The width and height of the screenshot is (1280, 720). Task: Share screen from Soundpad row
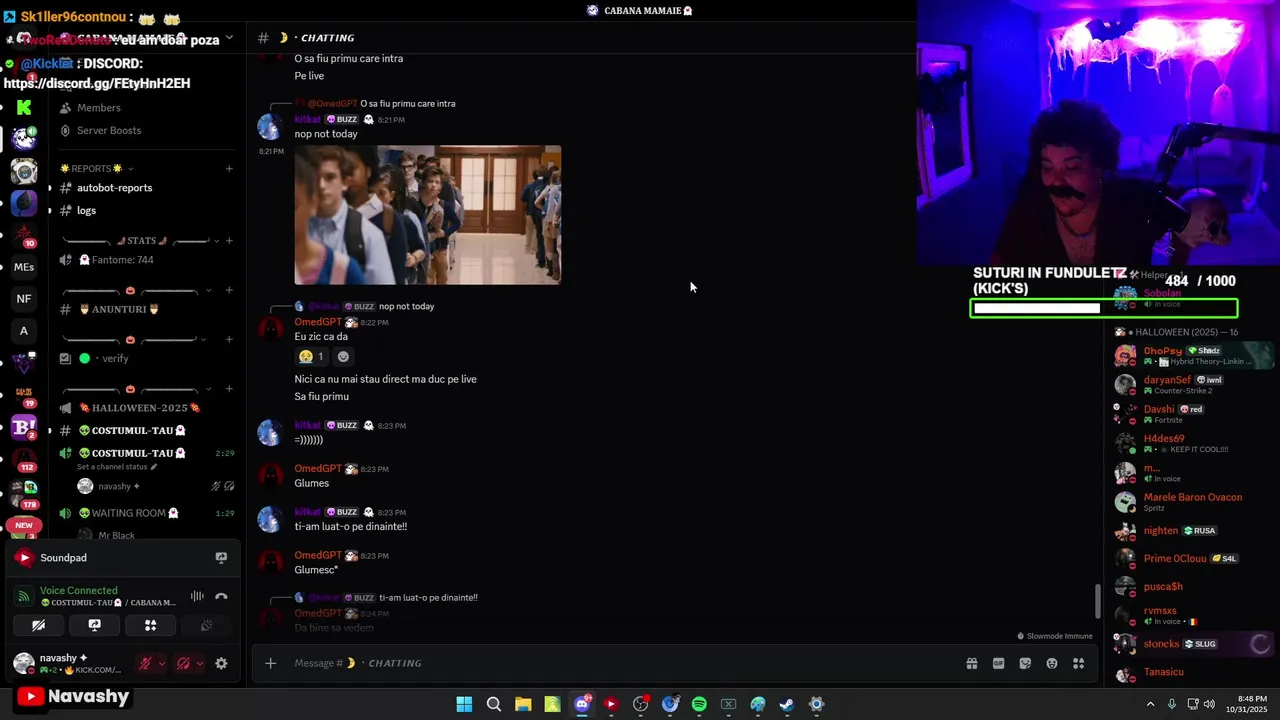(x=221, y=558)
